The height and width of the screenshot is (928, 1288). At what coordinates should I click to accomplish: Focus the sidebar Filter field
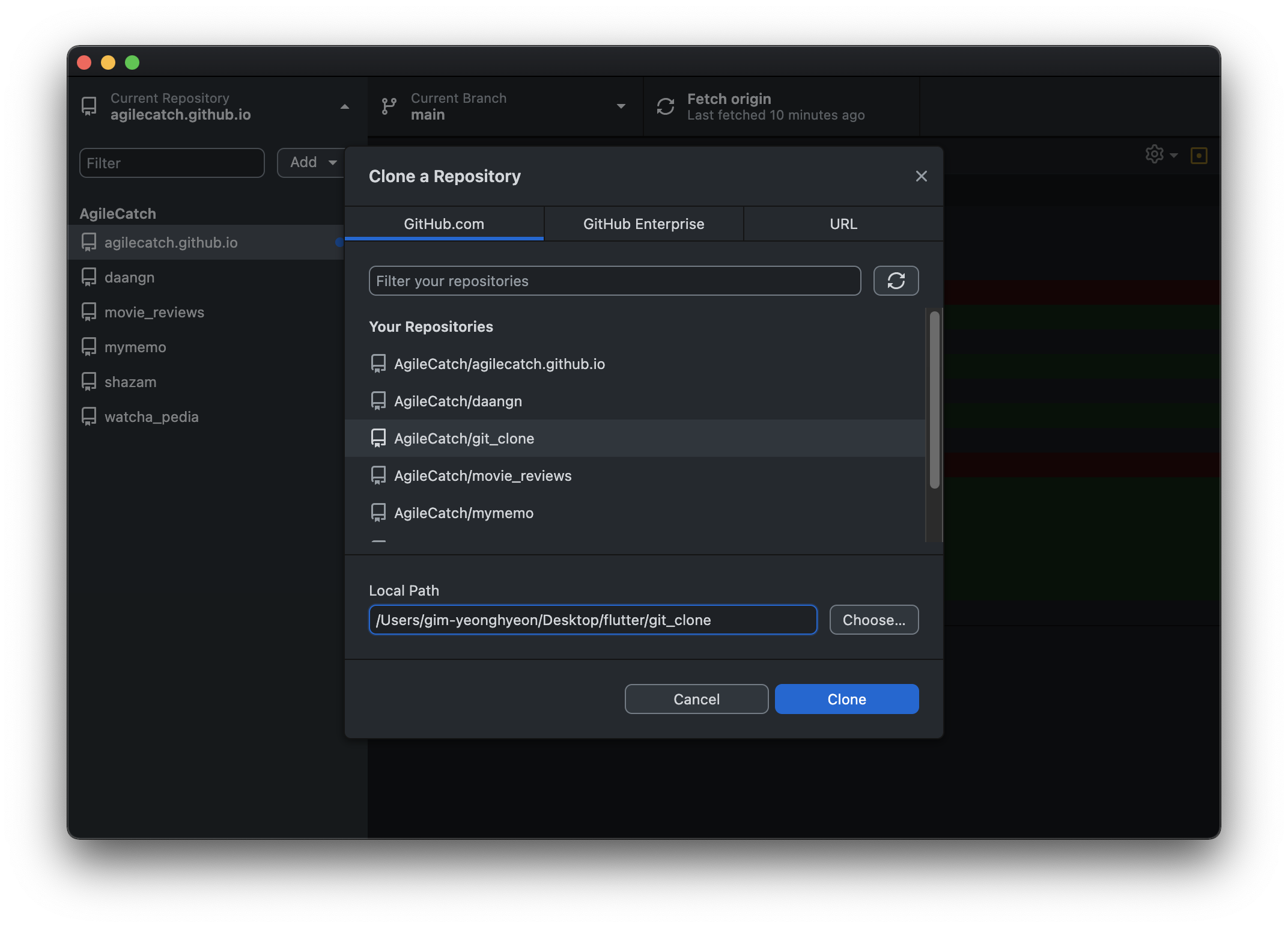pyautogui.click(x=172, y=163)
